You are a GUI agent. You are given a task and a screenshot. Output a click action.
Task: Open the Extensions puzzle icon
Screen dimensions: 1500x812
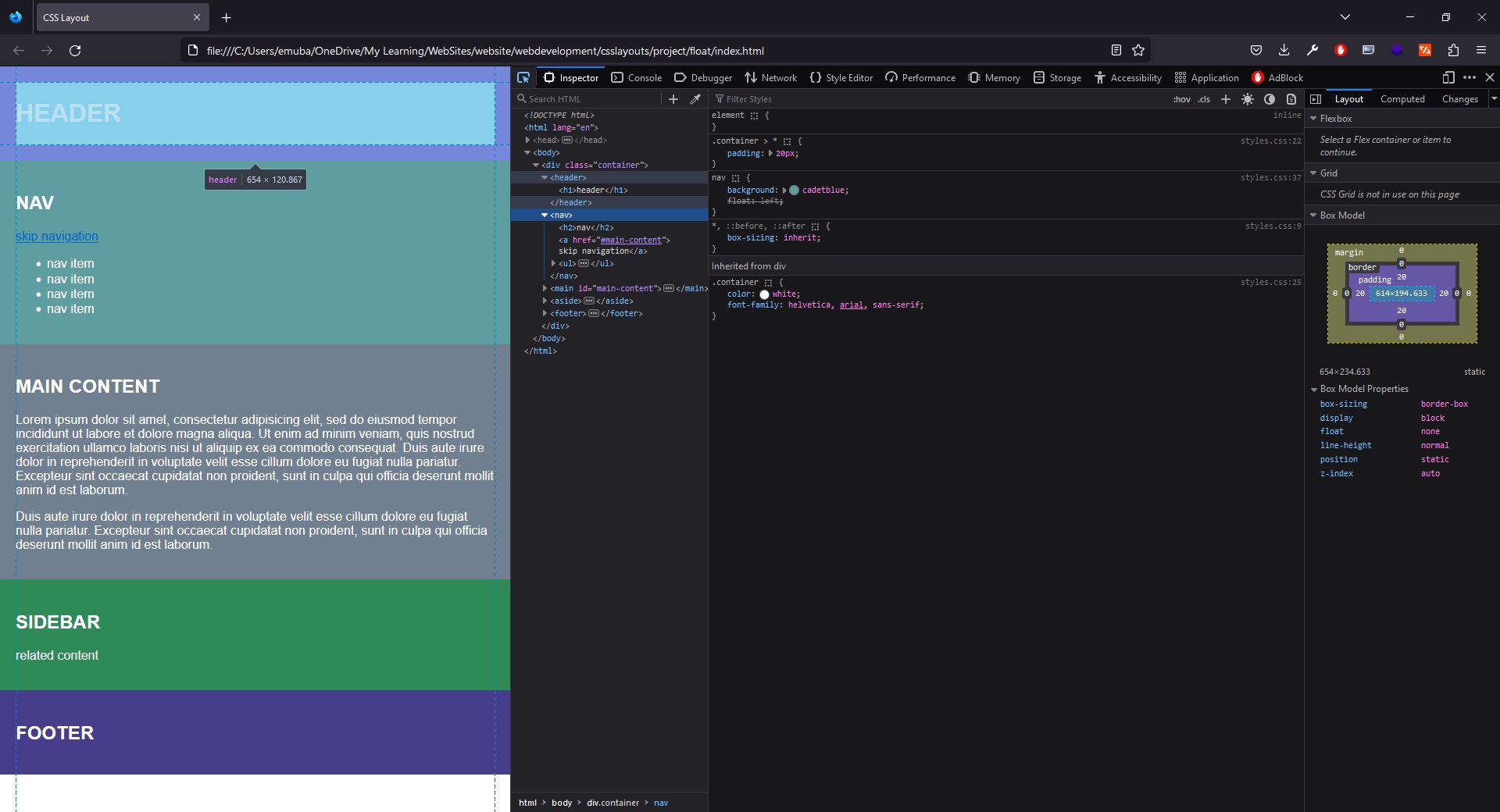tap(1453, 50)
